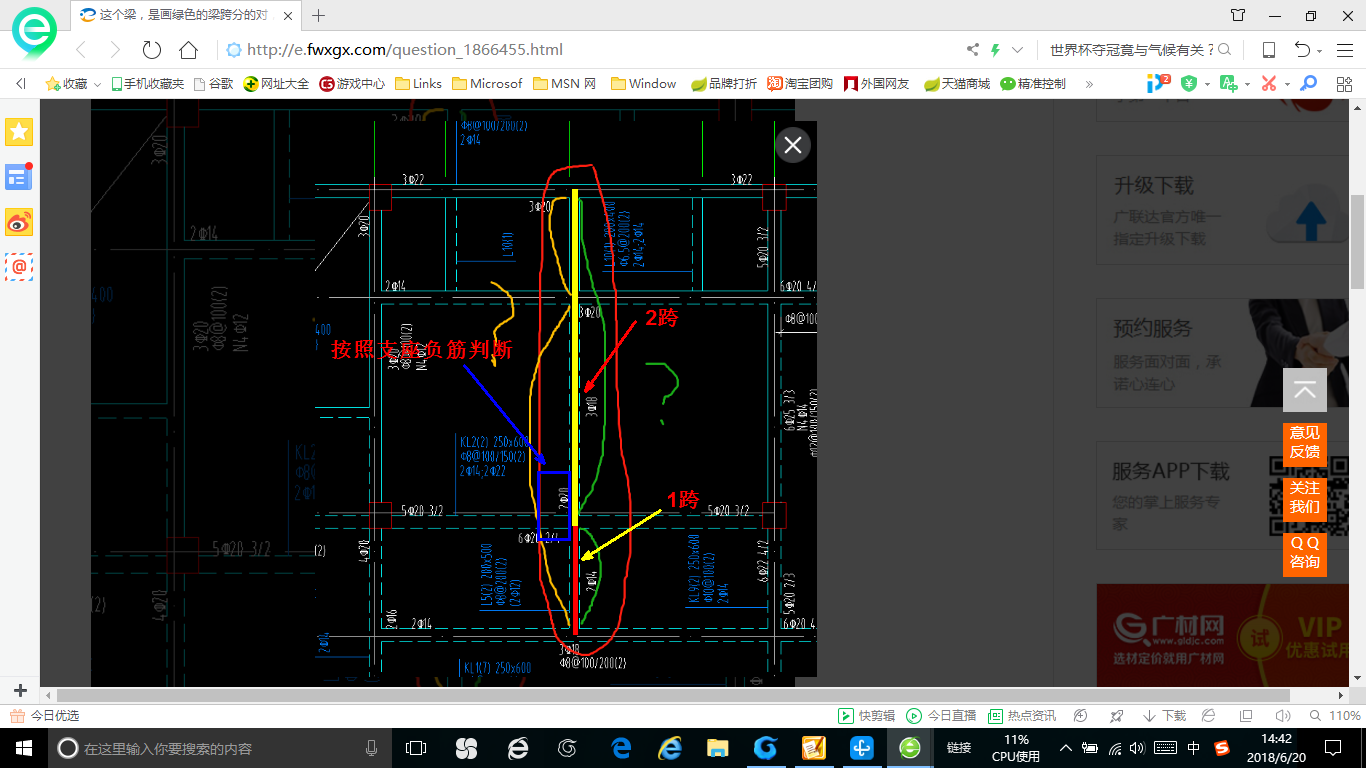Open the browser main menu
The width and height of the screenshot is (1366, 768).
click(1344, 50)
